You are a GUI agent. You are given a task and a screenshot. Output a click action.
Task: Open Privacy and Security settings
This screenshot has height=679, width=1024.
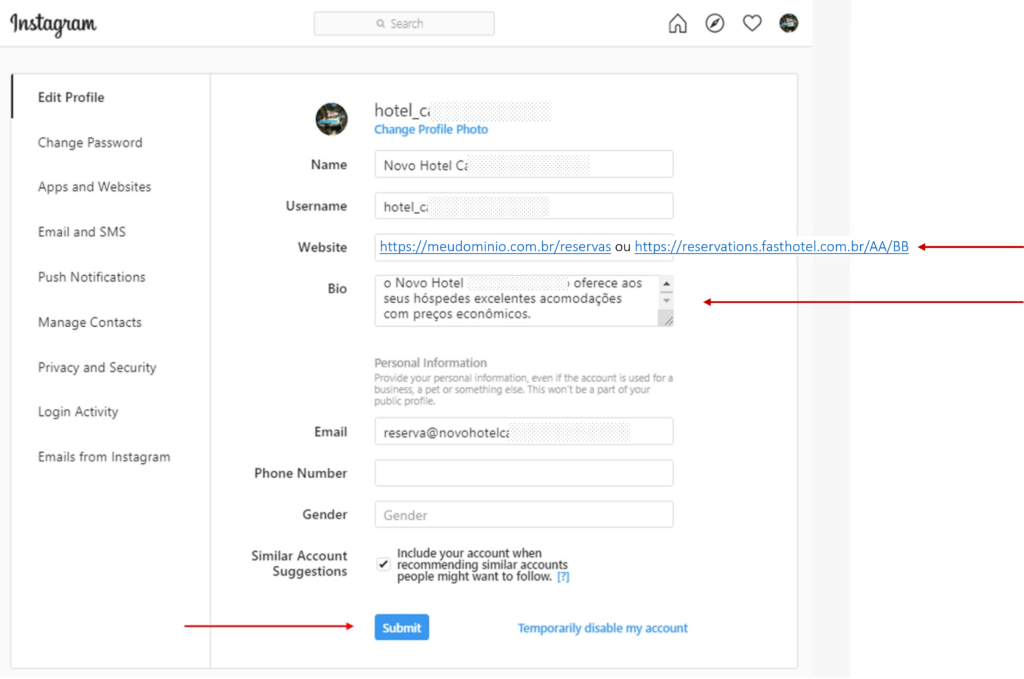(x=97, y=367)
